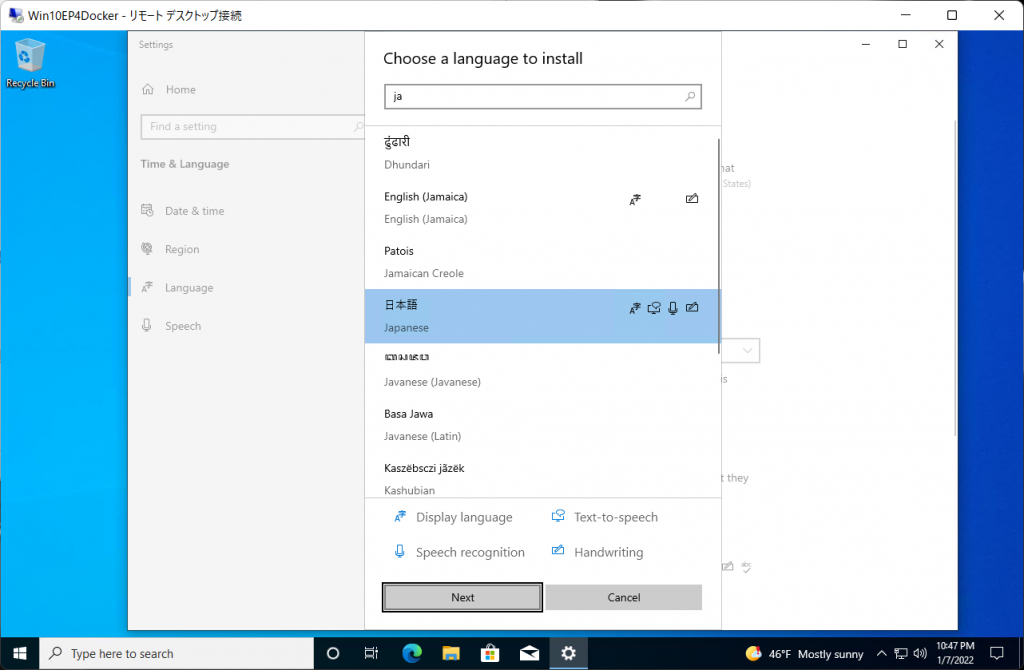Image resolution: width=1024 pixels, height=670 pixels.
Task: Click the handwriting icon on English (Jamaica) row
Action: (x=692, y=199)
